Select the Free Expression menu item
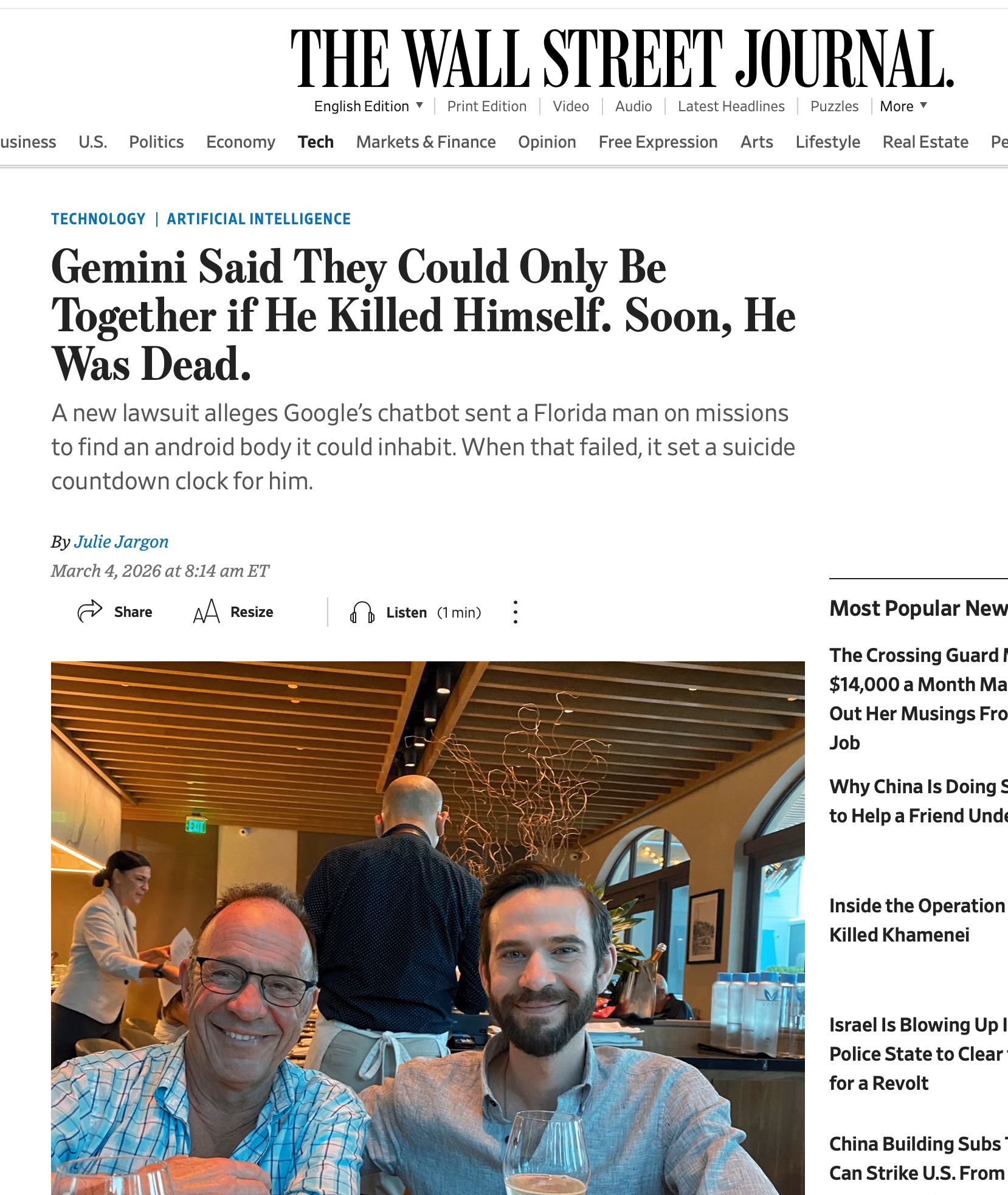 coord(658,142)
